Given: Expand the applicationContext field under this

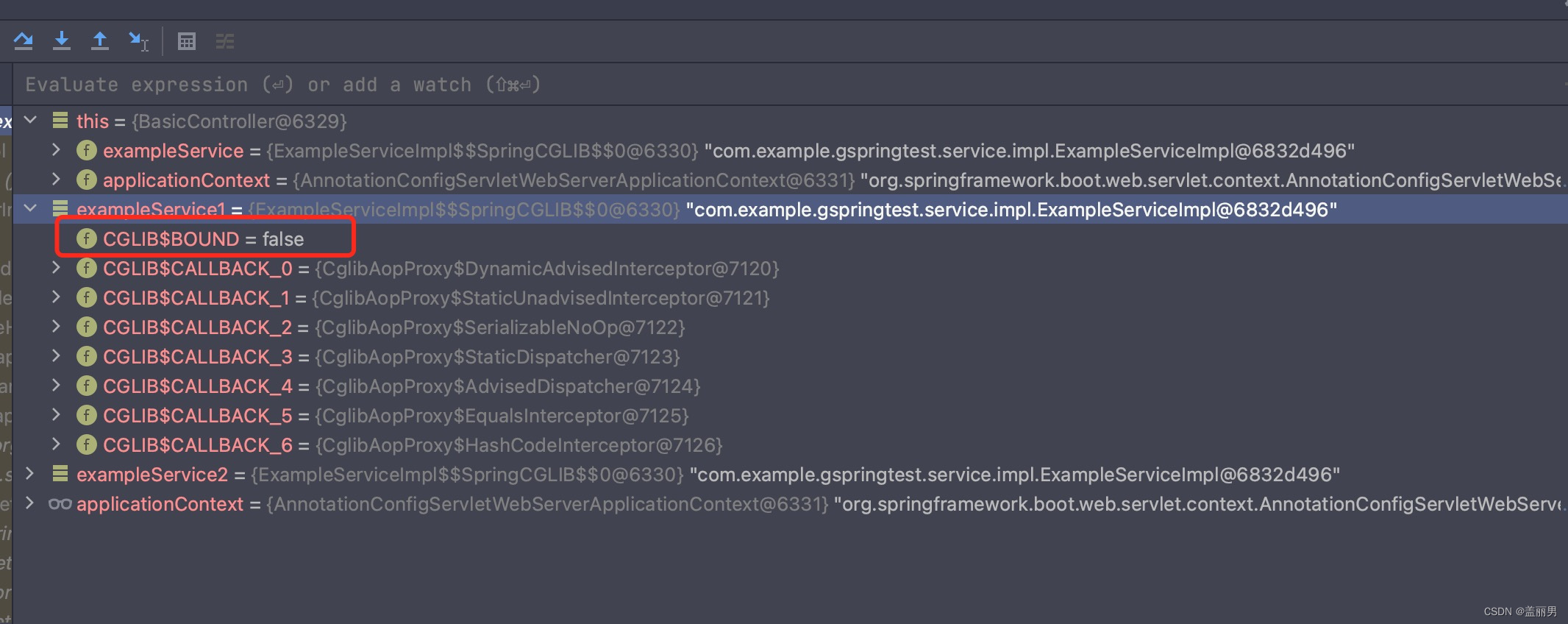Looking at the screenshot, I should click(56, 180).
